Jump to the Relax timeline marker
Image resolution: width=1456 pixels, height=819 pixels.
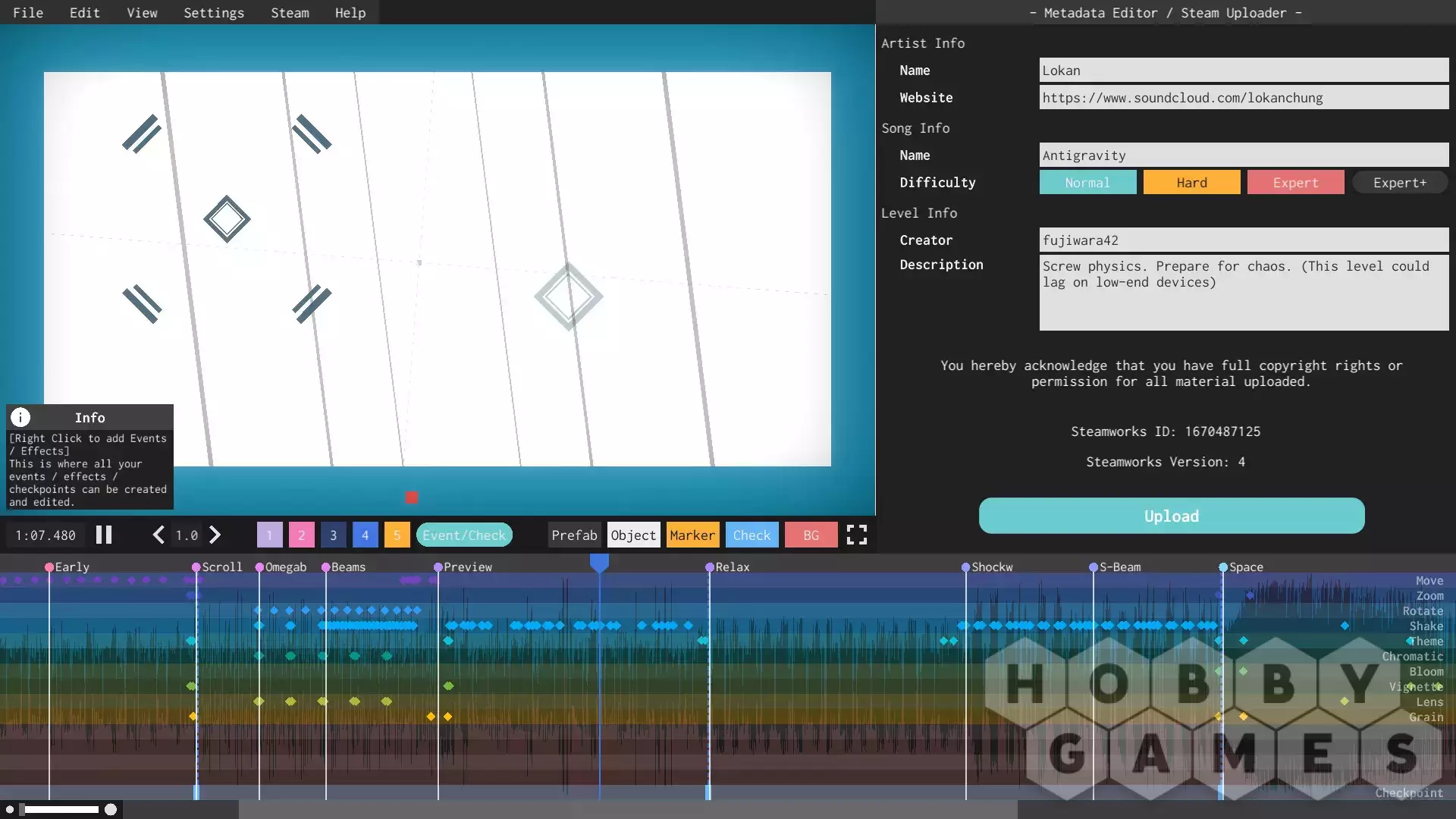click(x=711, y=567)
